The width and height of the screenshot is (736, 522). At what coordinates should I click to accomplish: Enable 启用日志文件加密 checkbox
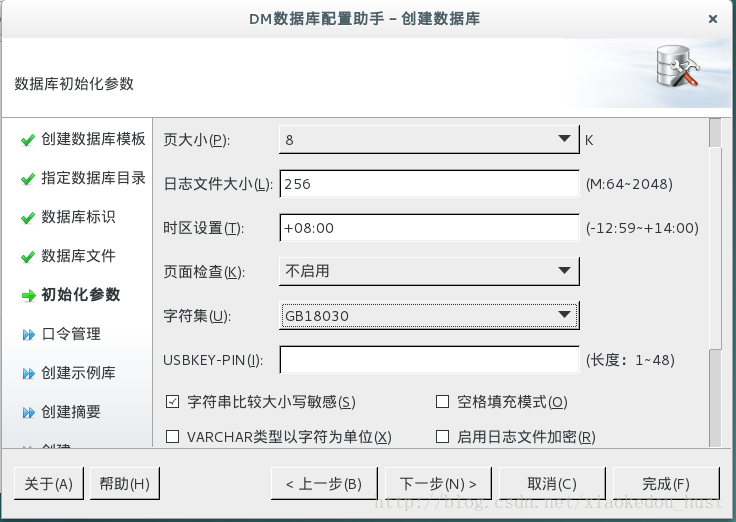[x=442, y=437]
